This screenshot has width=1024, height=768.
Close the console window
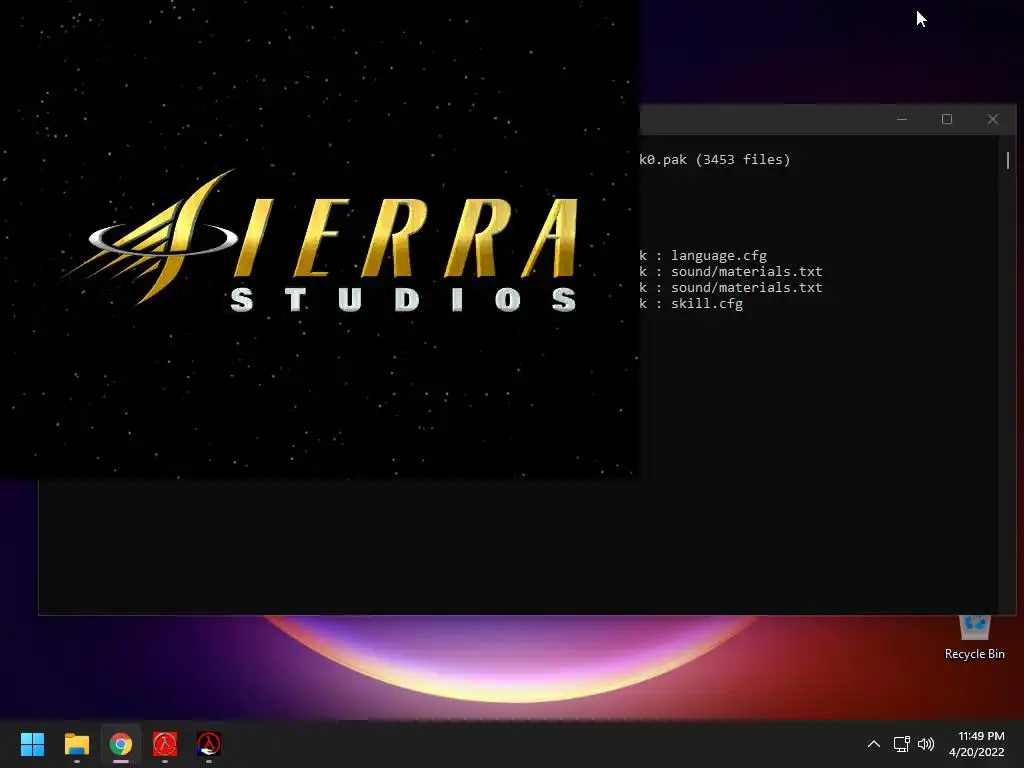pos(993,120)
